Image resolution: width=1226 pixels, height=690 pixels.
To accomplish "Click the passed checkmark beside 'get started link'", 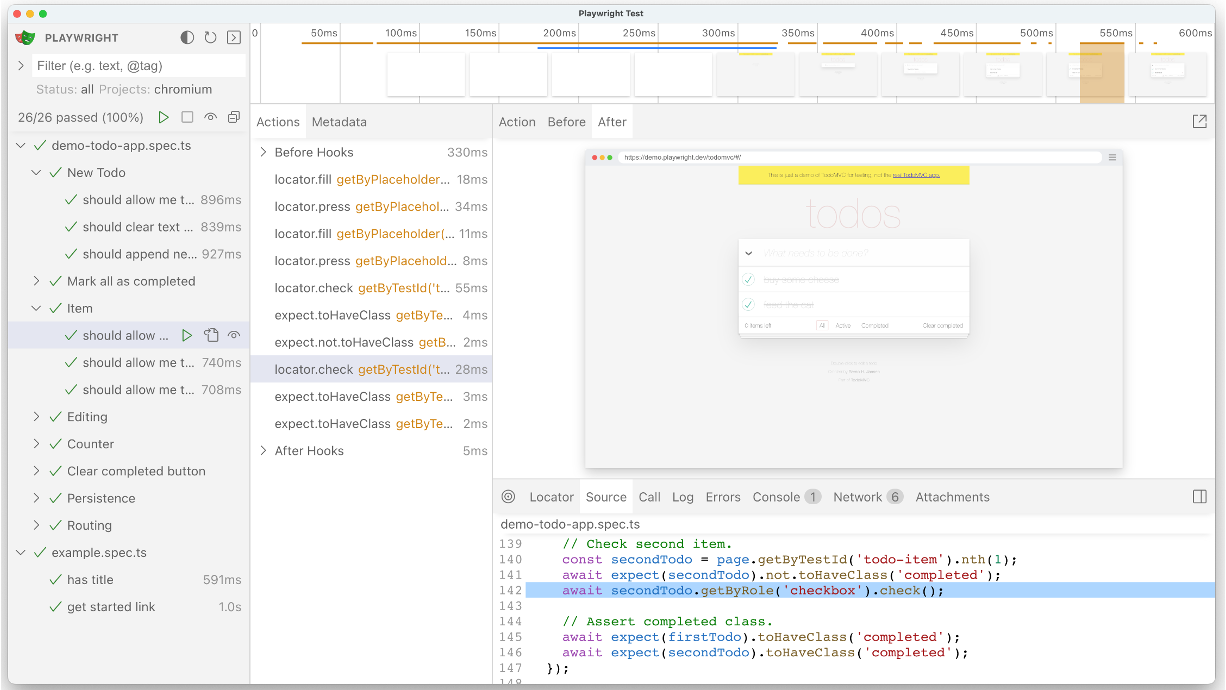I will click(x=56, y=607).
